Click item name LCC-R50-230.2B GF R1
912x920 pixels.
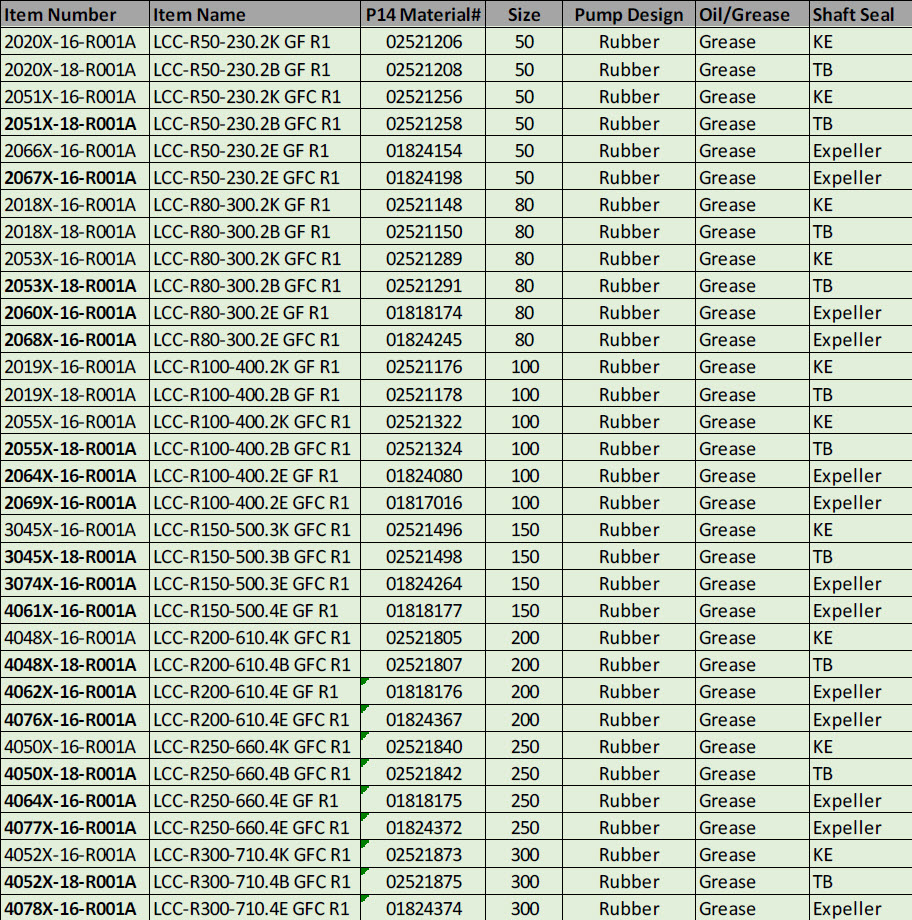[255, 69]
